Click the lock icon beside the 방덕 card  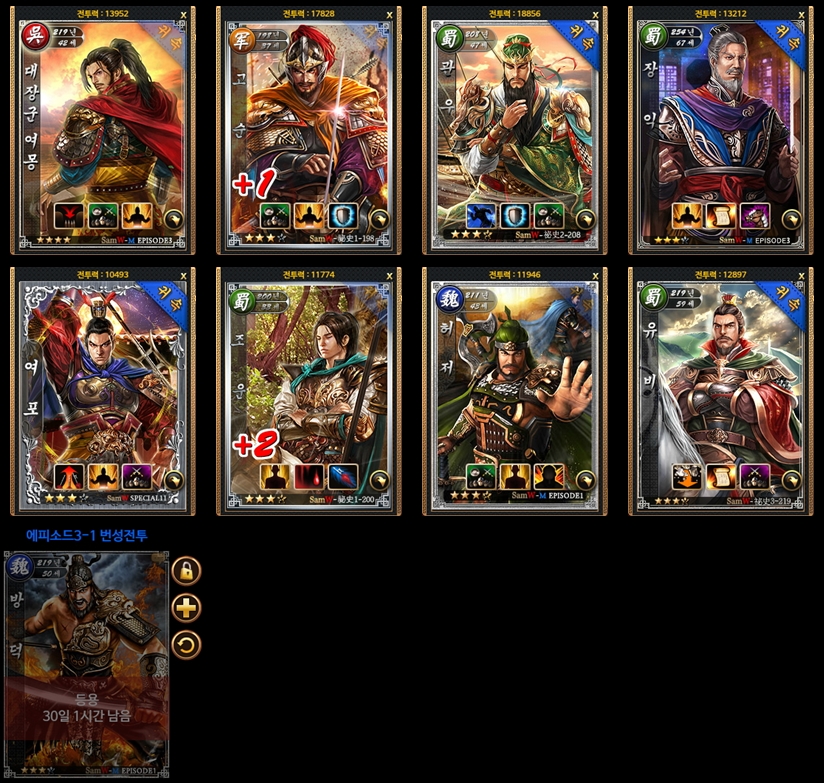pos(187,571)
